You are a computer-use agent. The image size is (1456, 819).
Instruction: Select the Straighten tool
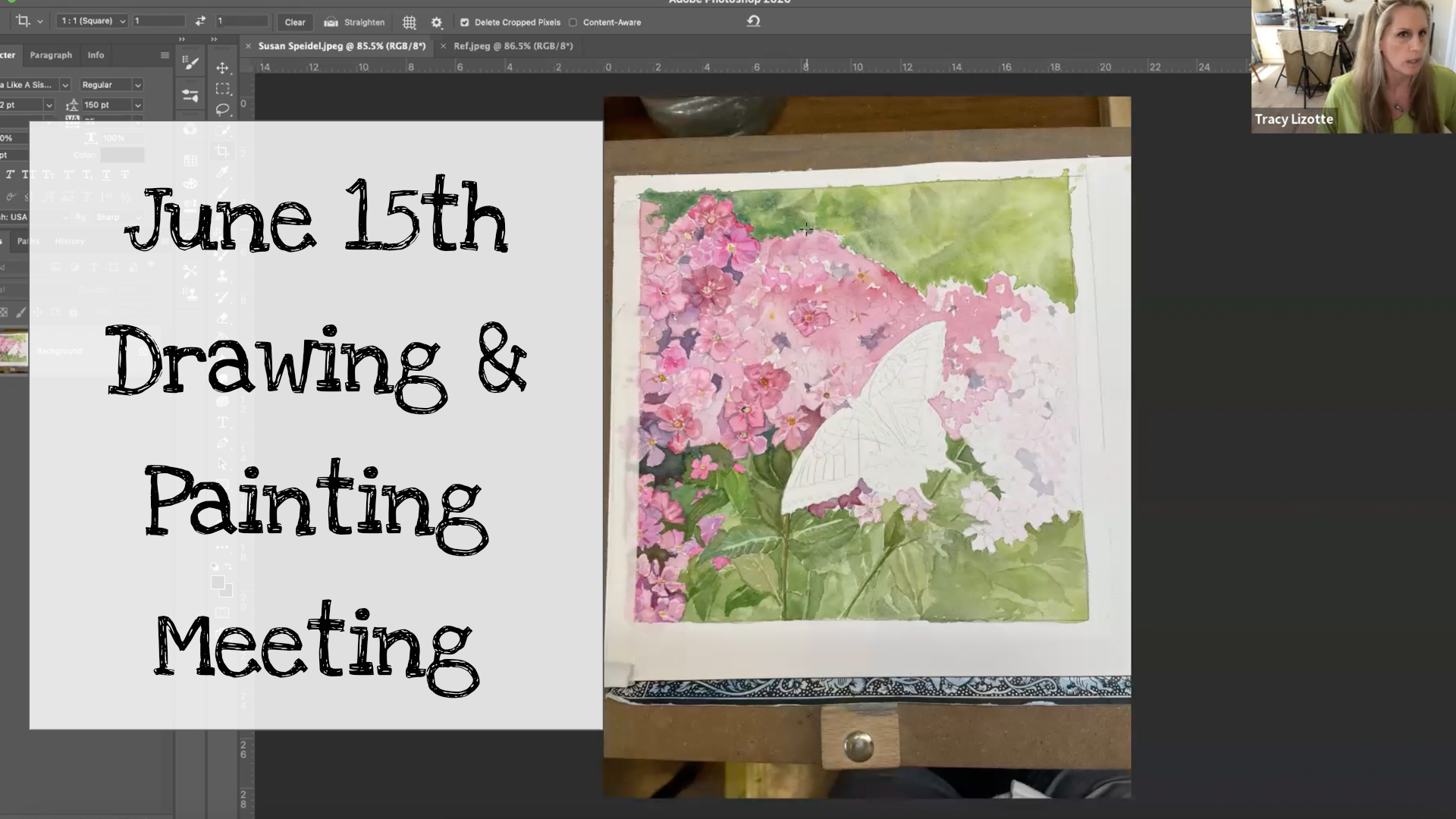354,22
